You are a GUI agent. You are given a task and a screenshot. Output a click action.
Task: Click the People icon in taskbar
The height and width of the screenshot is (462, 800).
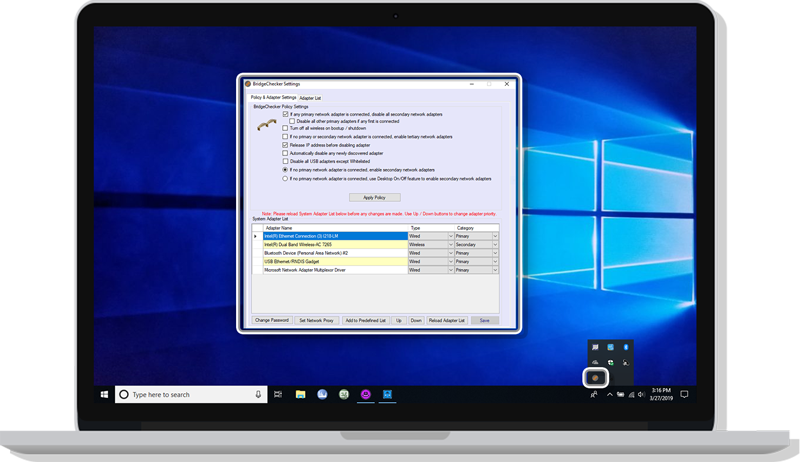point(594,394)
